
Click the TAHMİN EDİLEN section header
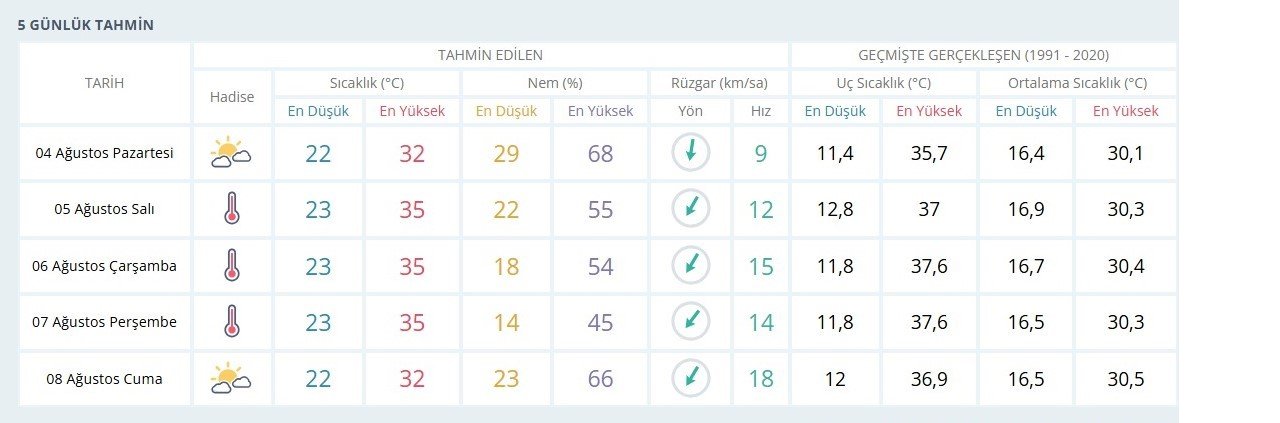[x=490, y=55]
